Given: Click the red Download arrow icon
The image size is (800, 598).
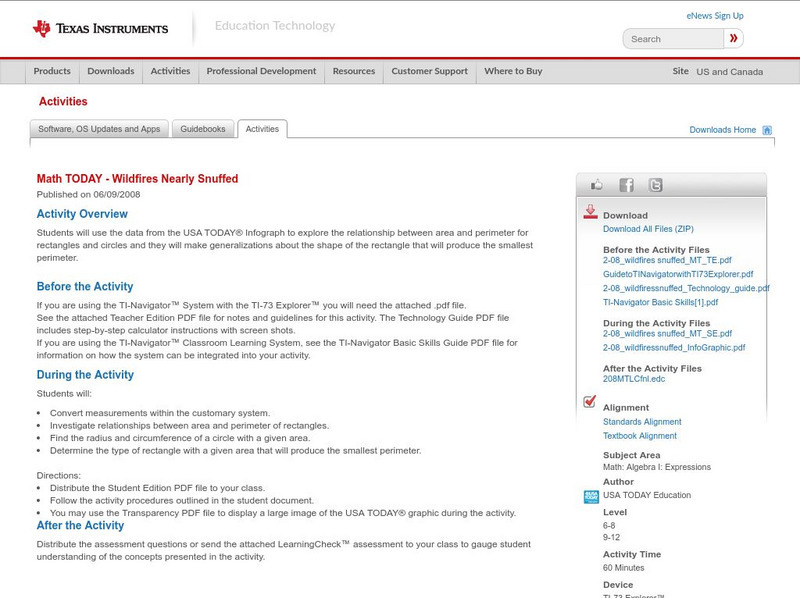Looking at the screenshot, I should (x=590, y=212).
